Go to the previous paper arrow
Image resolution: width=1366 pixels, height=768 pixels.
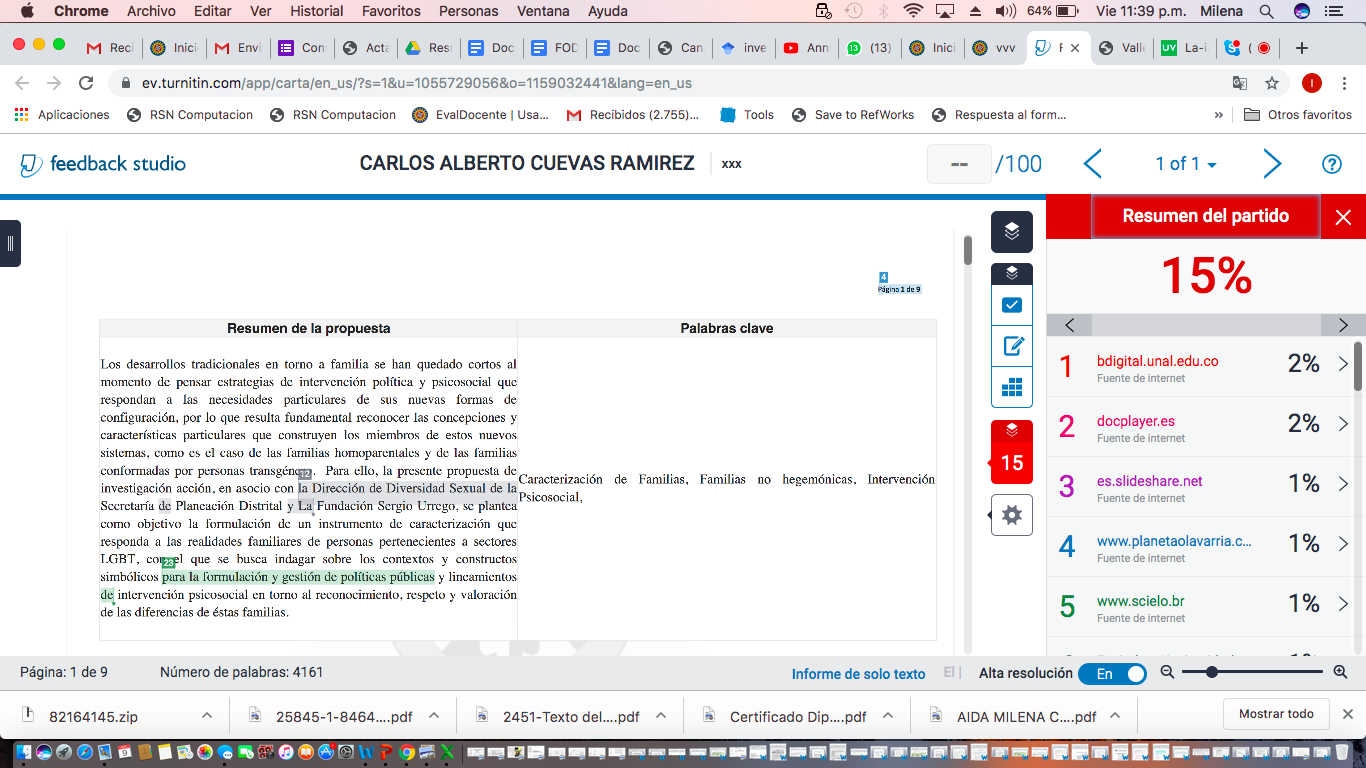1092,164
